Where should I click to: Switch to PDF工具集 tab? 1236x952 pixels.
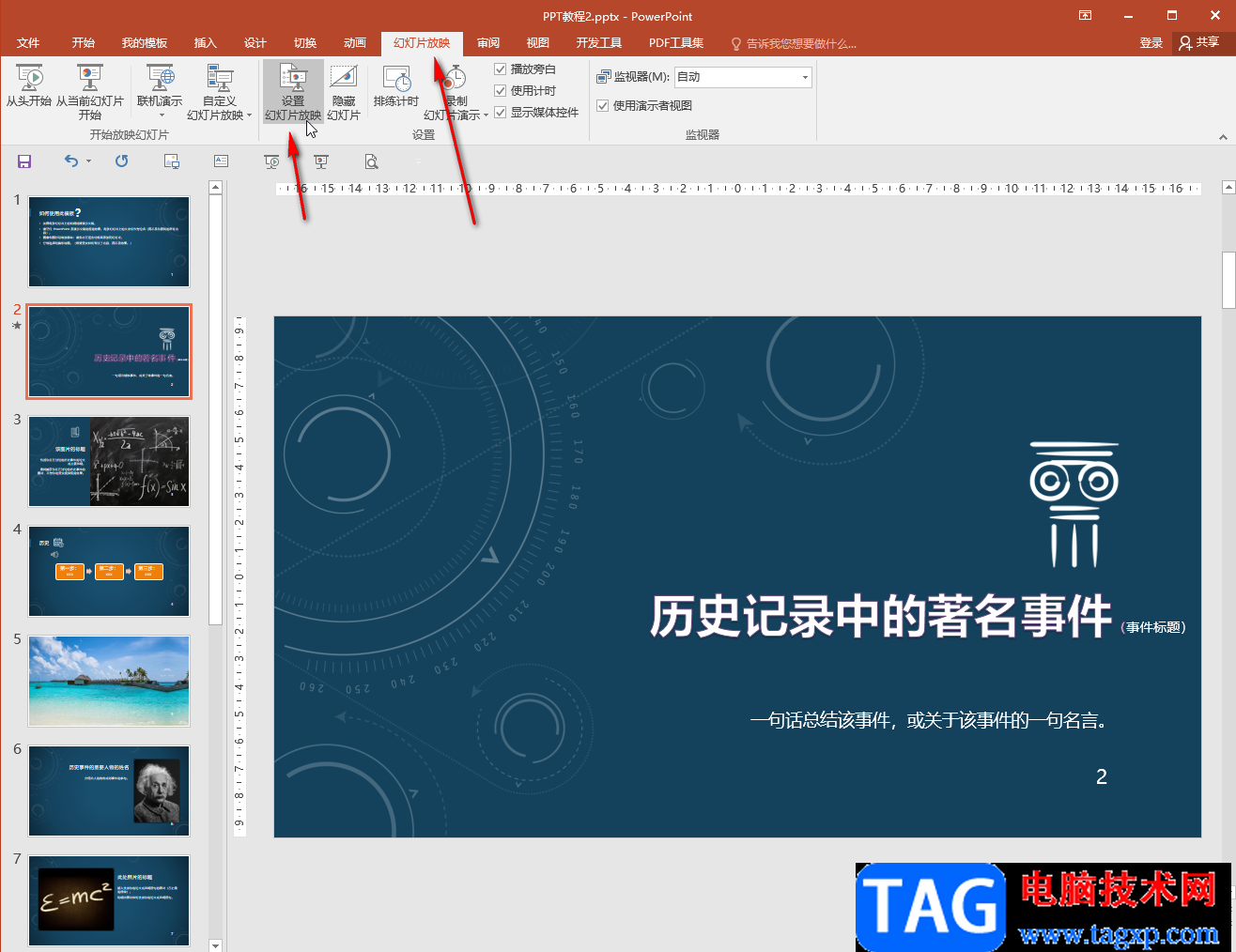[x=676, y=43]
